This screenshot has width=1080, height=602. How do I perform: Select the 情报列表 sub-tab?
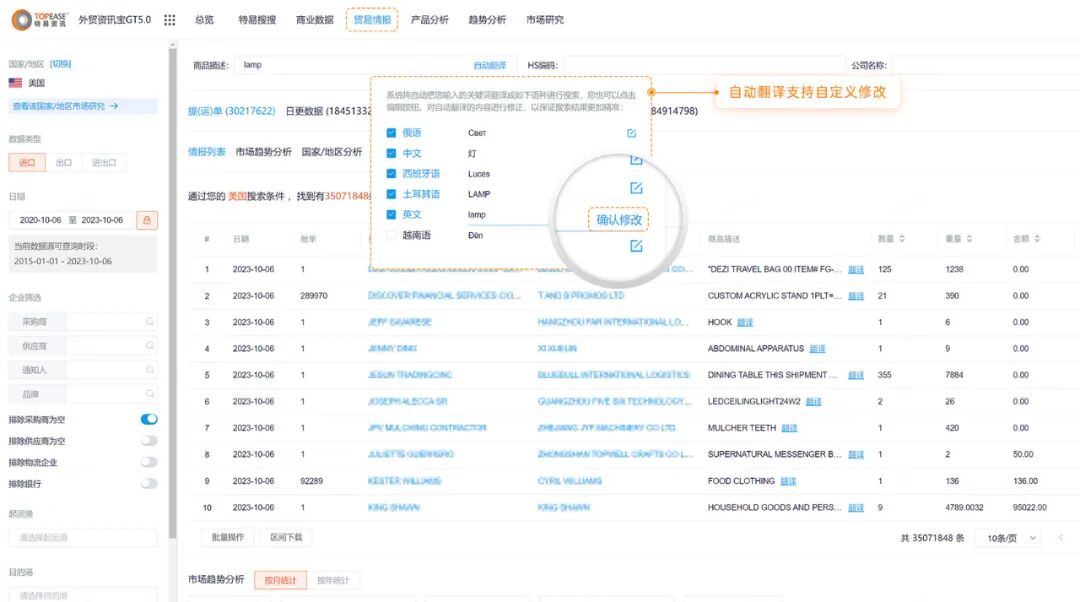click(207, 152)
